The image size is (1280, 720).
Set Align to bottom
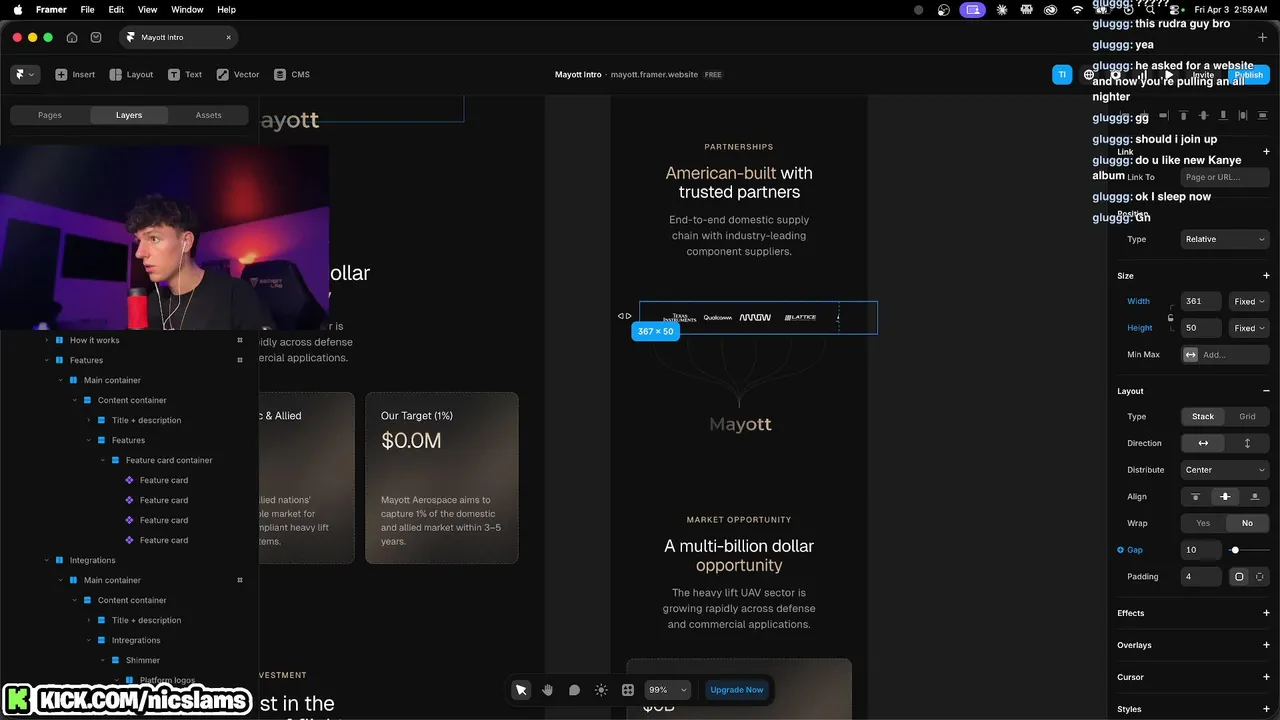1255,496
